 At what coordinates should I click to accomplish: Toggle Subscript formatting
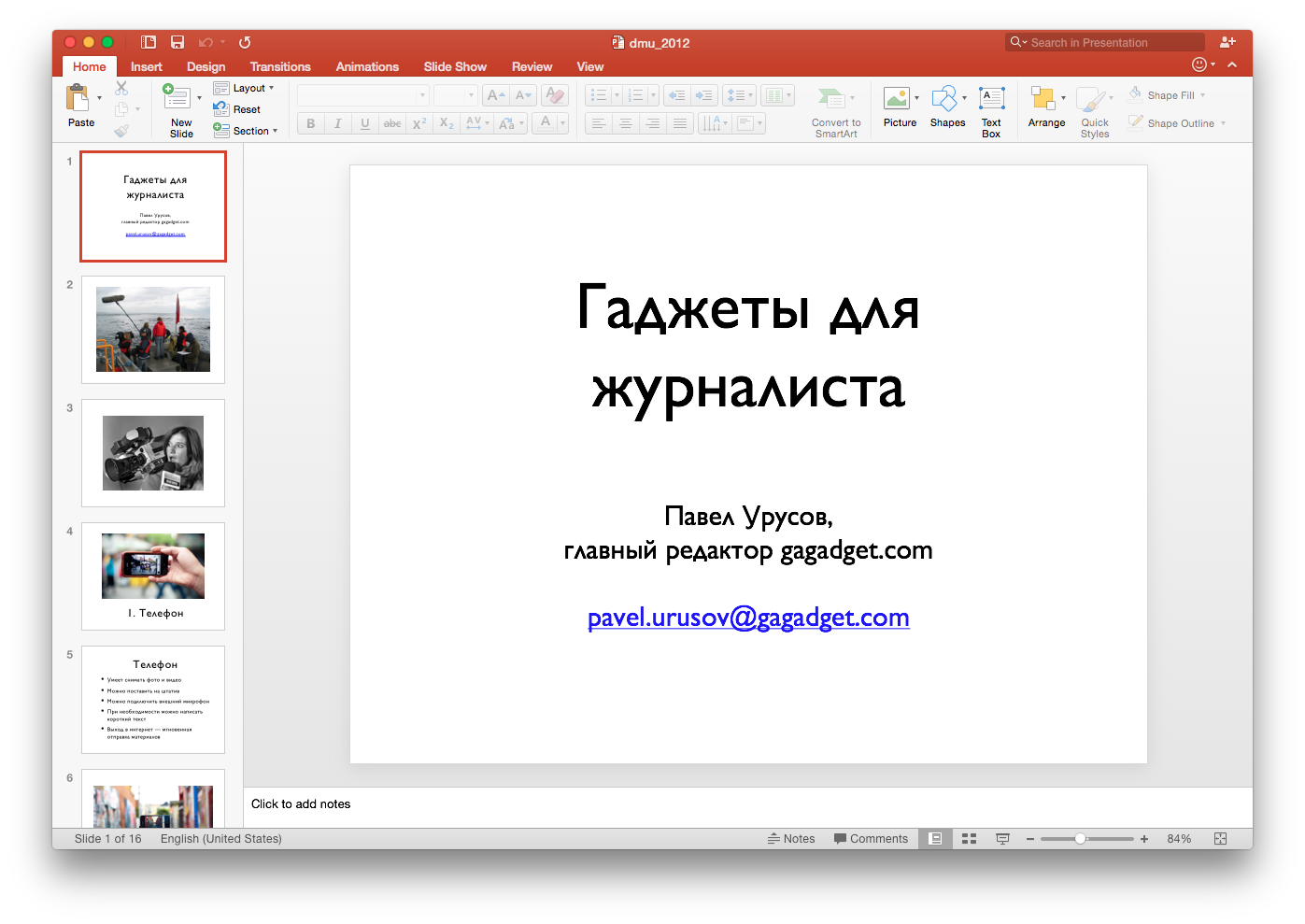447,123
